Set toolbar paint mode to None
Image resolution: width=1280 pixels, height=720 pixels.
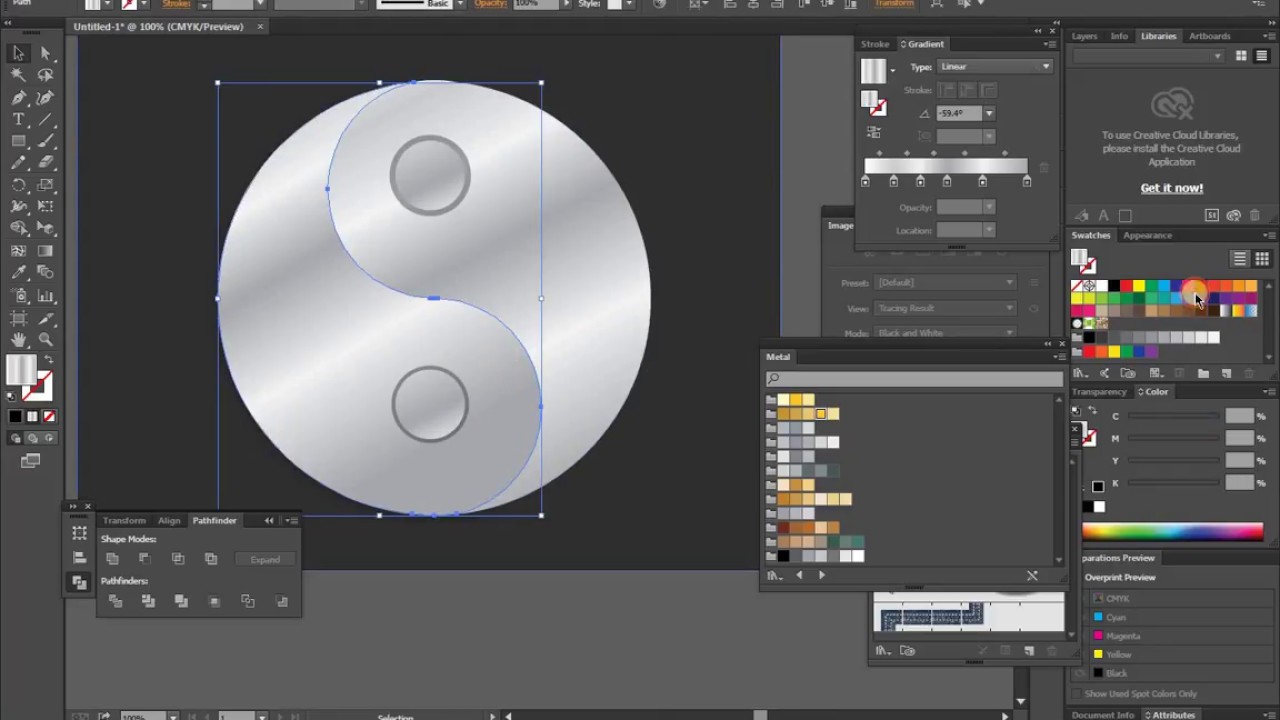[x=49, y=416]
